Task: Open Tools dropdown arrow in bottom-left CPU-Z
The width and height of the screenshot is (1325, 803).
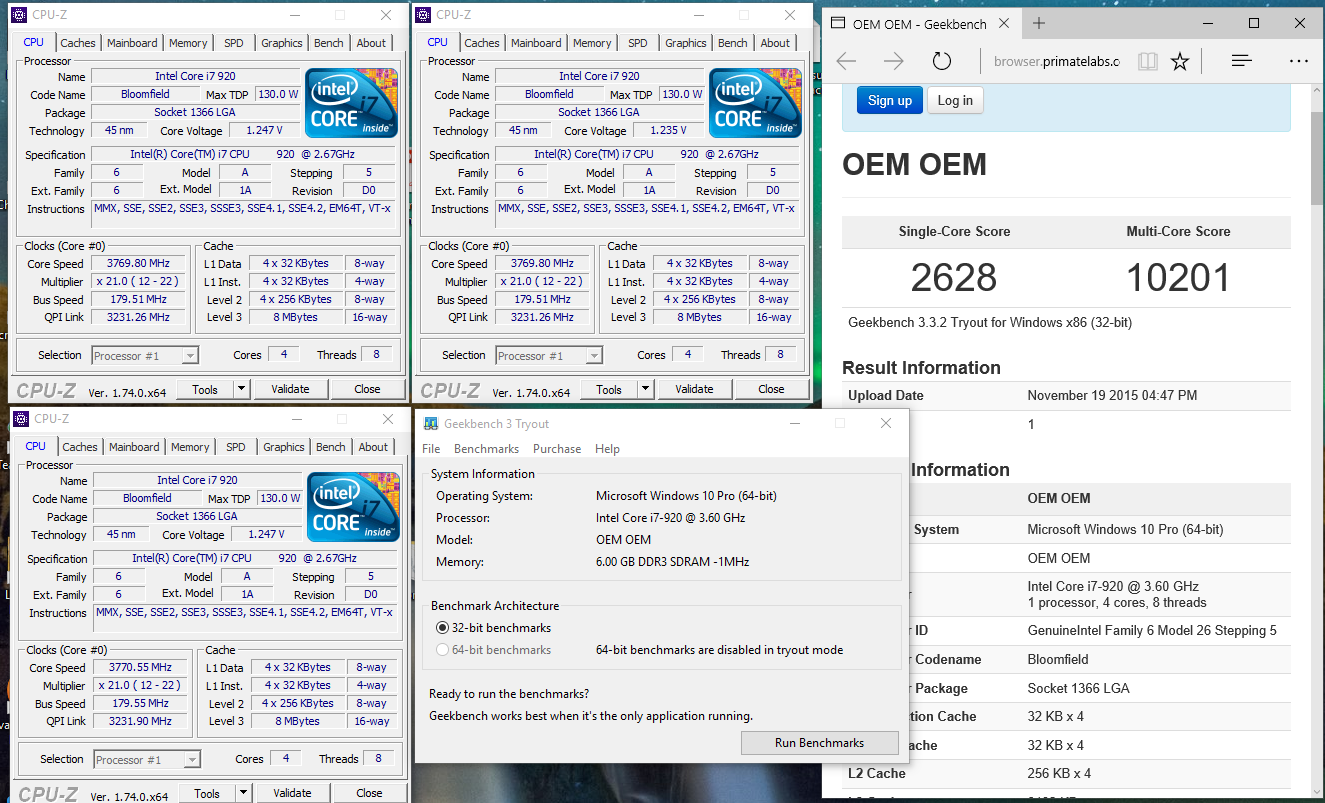Action: tap(243, 793)
